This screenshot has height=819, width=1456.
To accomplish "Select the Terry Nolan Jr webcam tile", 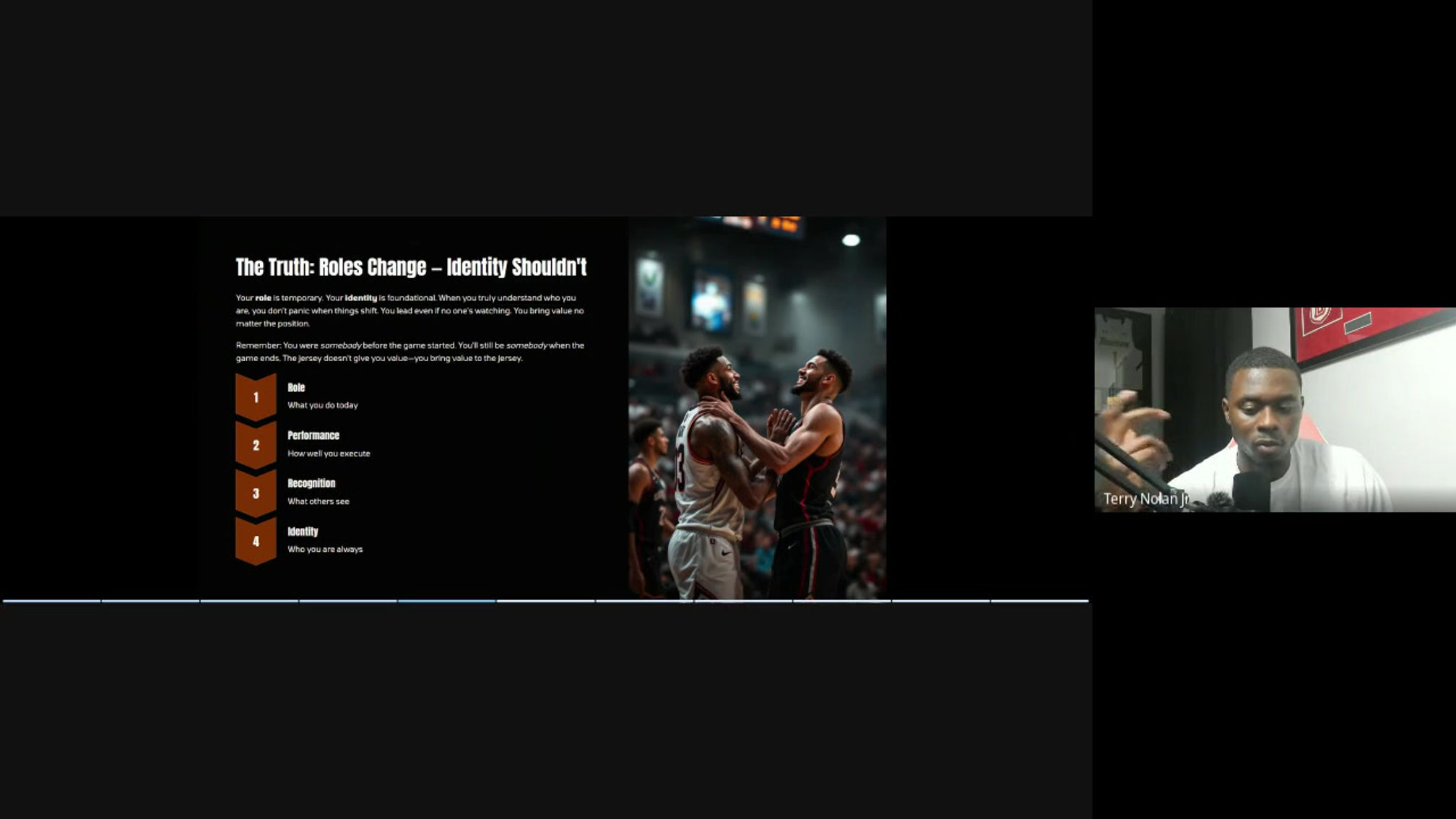I will coord(1275,409).
